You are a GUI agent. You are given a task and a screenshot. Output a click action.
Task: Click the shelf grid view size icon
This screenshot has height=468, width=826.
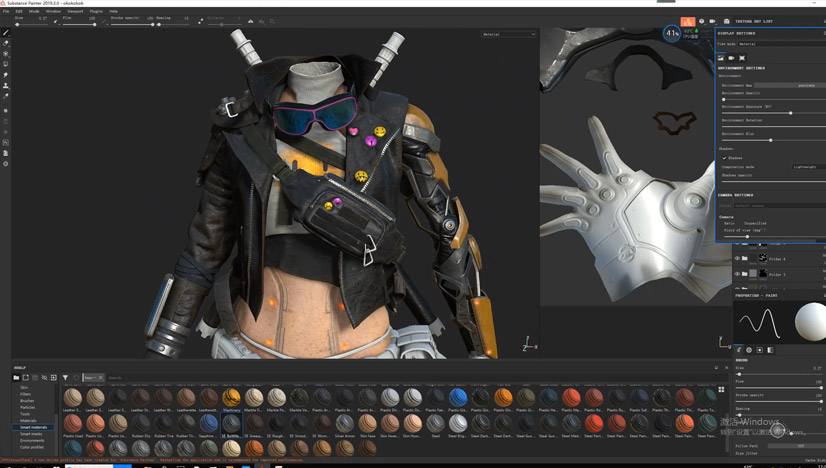(721, 389)
